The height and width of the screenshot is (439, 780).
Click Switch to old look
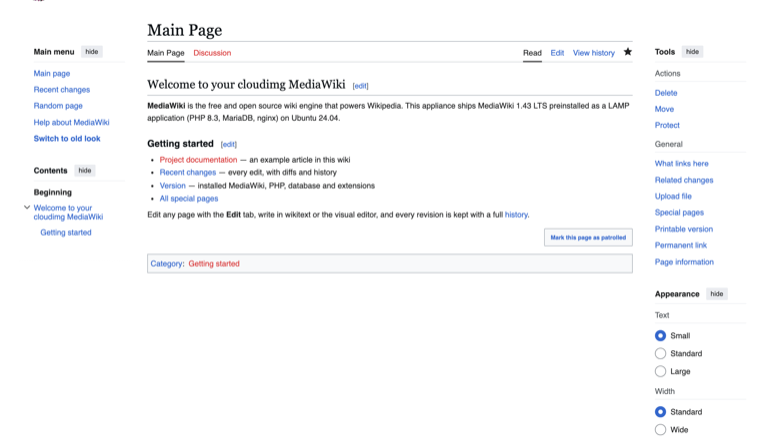(67, 139)
